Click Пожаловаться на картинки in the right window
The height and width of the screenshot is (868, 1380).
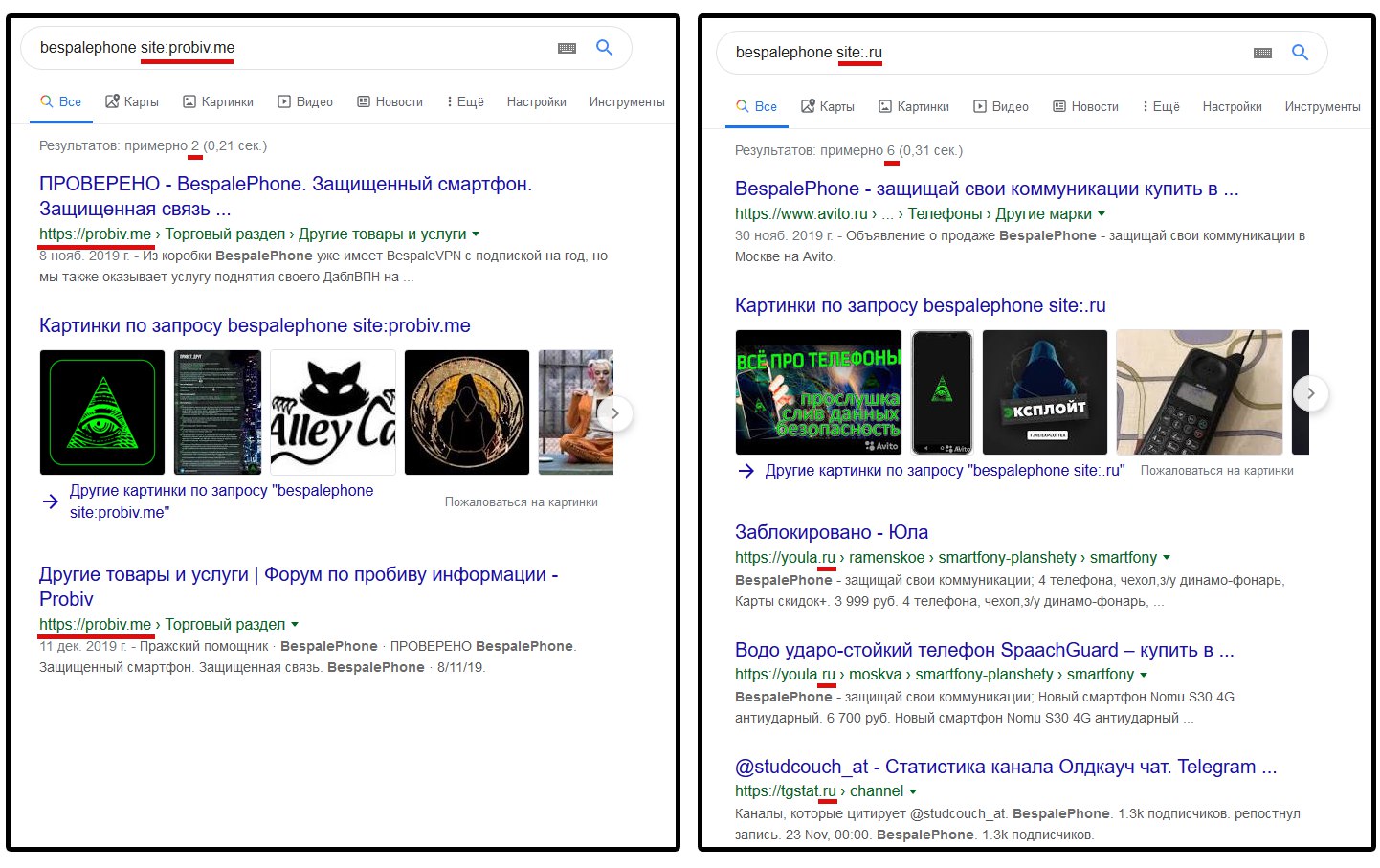[x=1217, y=471]
